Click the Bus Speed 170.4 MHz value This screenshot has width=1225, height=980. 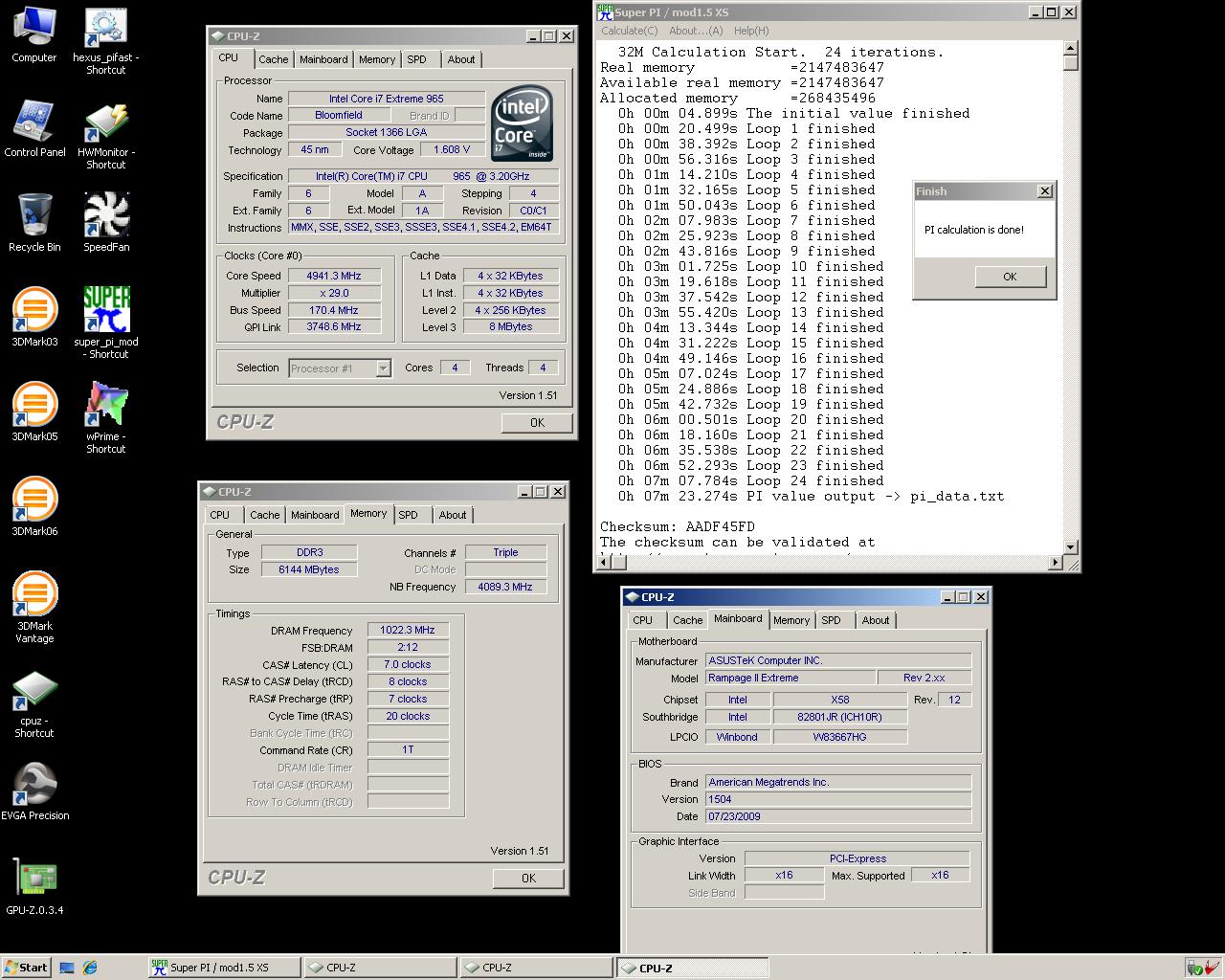point(334,310)
